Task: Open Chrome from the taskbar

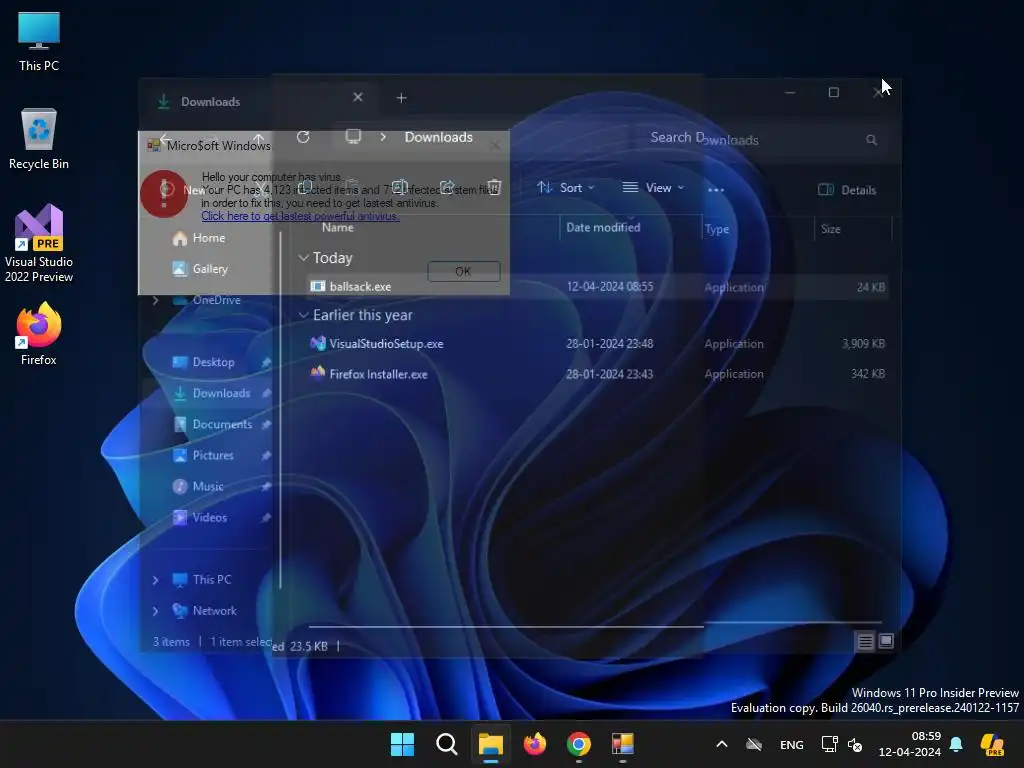Action: tap(579, 744)
